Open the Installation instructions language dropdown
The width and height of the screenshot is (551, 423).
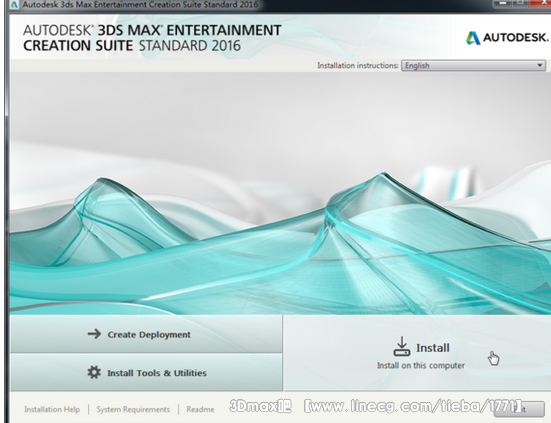474,66
